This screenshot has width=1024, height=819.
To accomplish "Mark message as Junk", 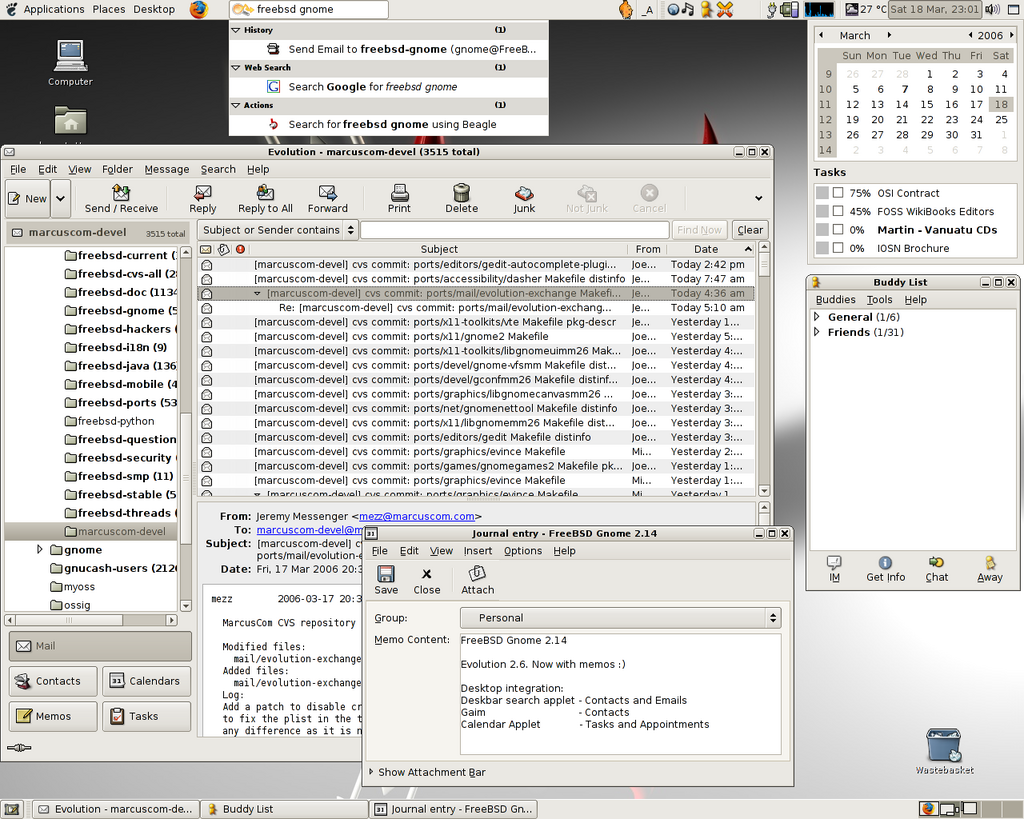I will coord(524,199).
